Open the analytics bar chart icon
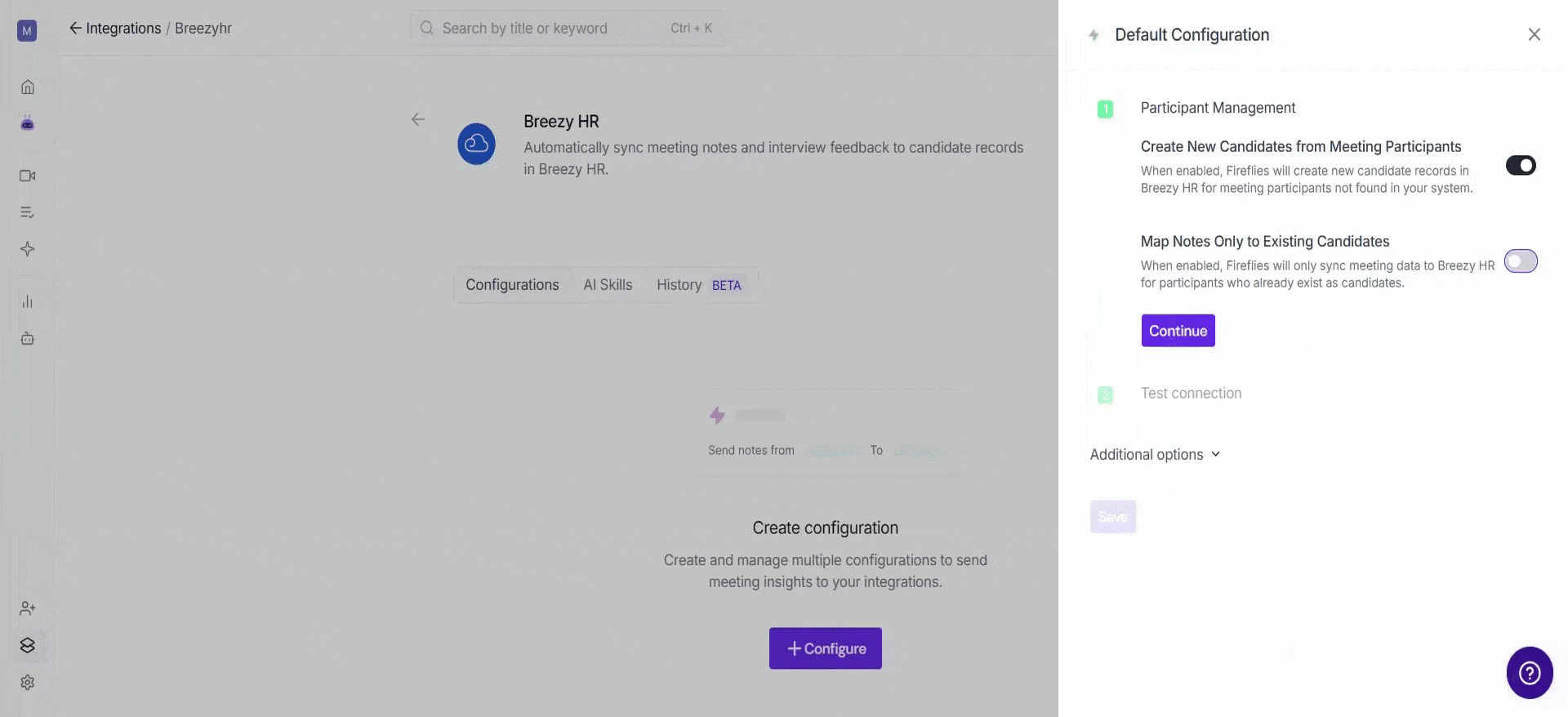1568x717 pixels. point(28,301)
